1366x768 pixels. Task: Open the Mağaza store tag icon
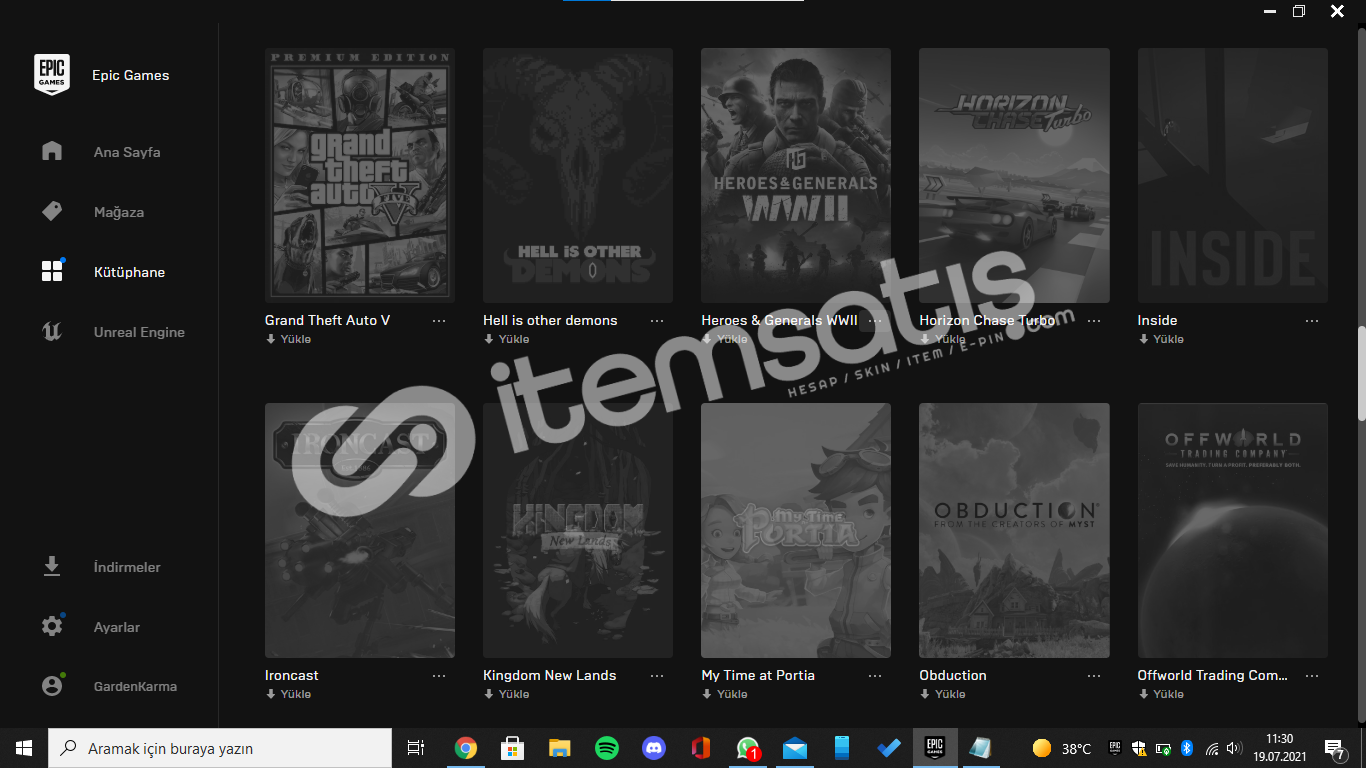tap(52, 212)
